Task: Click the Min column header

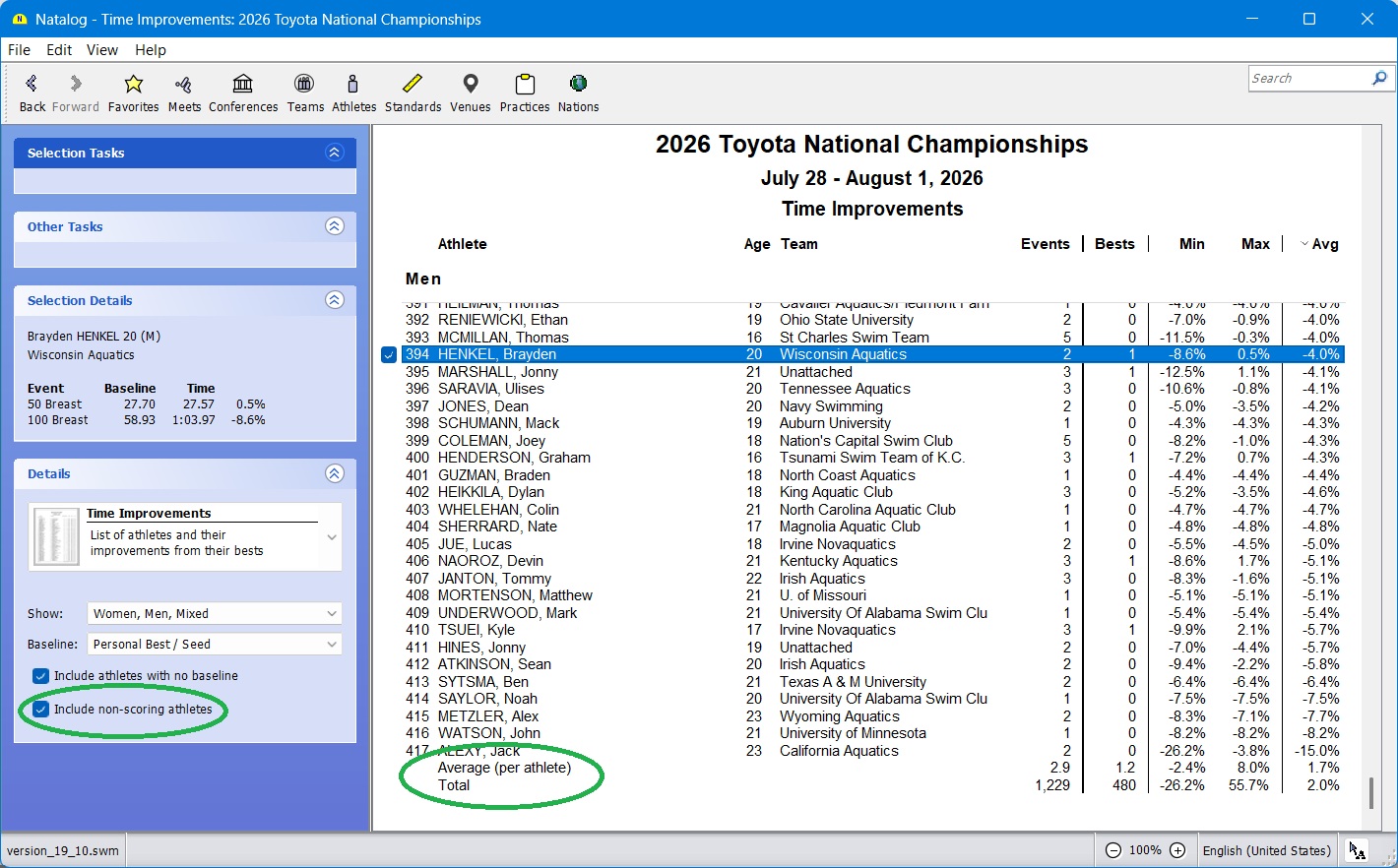Action: (x=1192, y=244)
